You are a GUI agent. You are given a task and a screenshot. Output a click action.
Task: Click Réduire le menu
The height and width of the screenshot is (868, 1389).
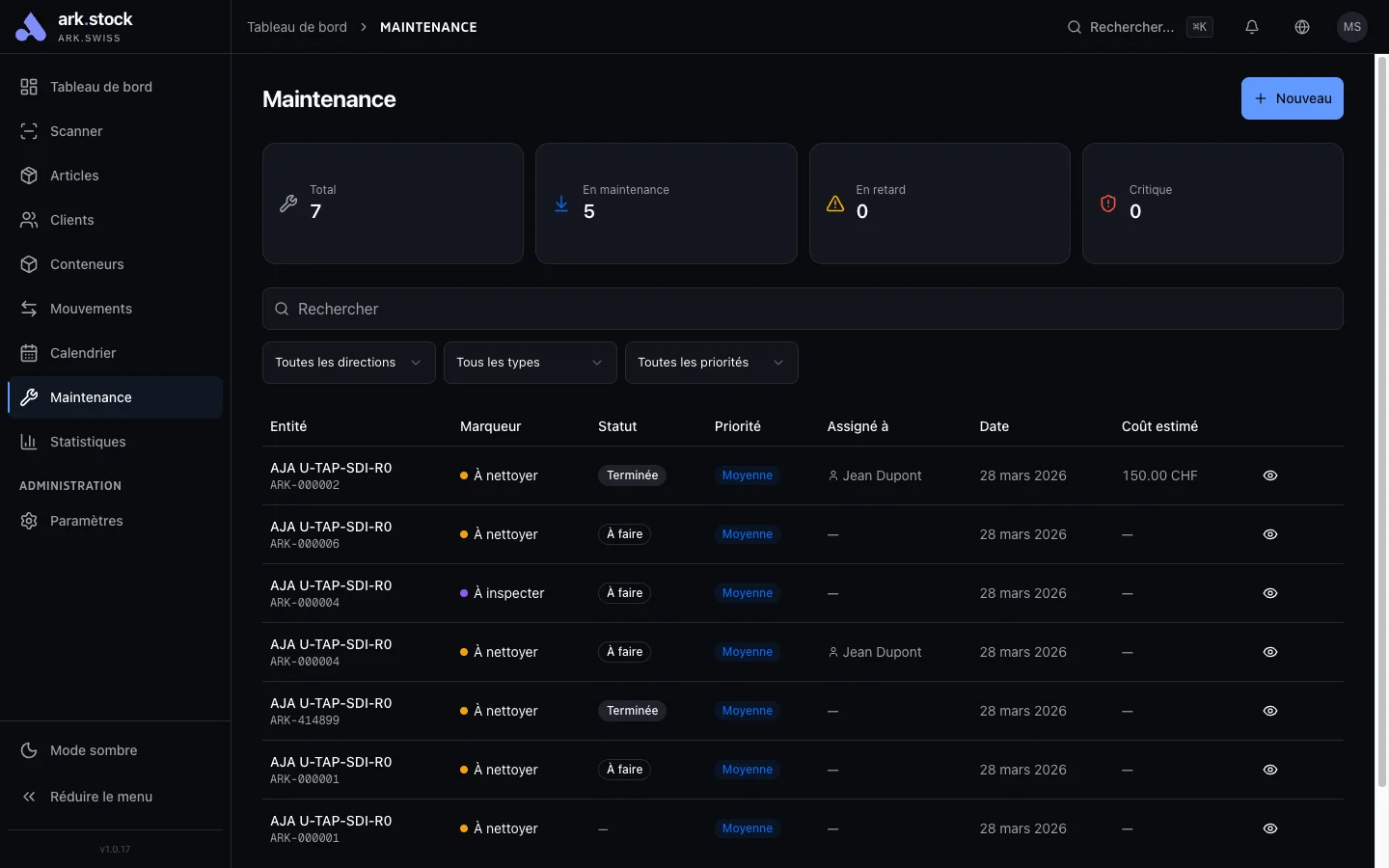coord(100,797)
